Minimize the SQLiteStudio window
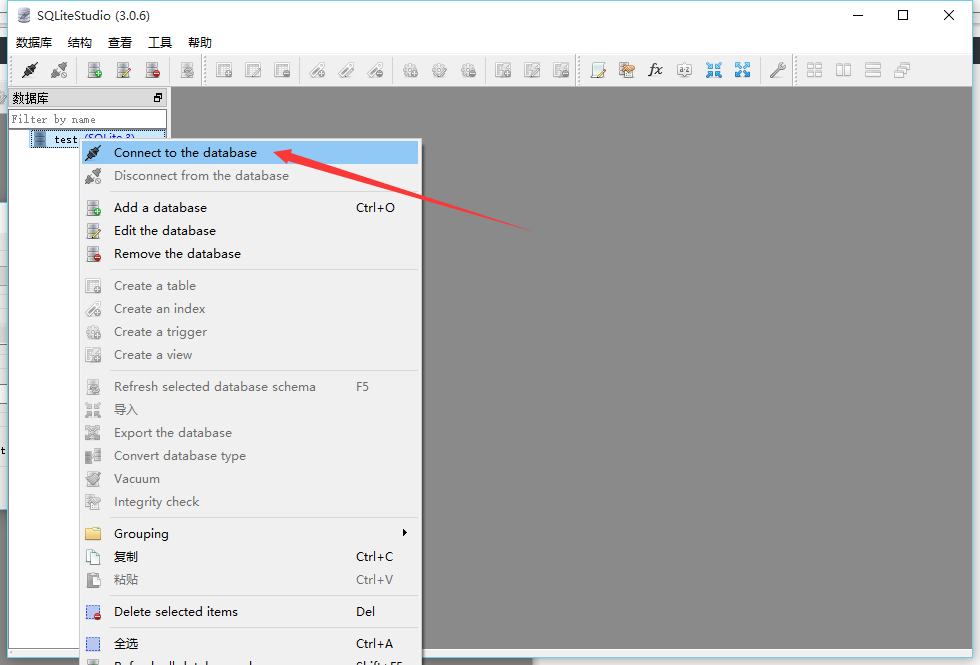The image size is (980, 665). [x=858, y=15]
